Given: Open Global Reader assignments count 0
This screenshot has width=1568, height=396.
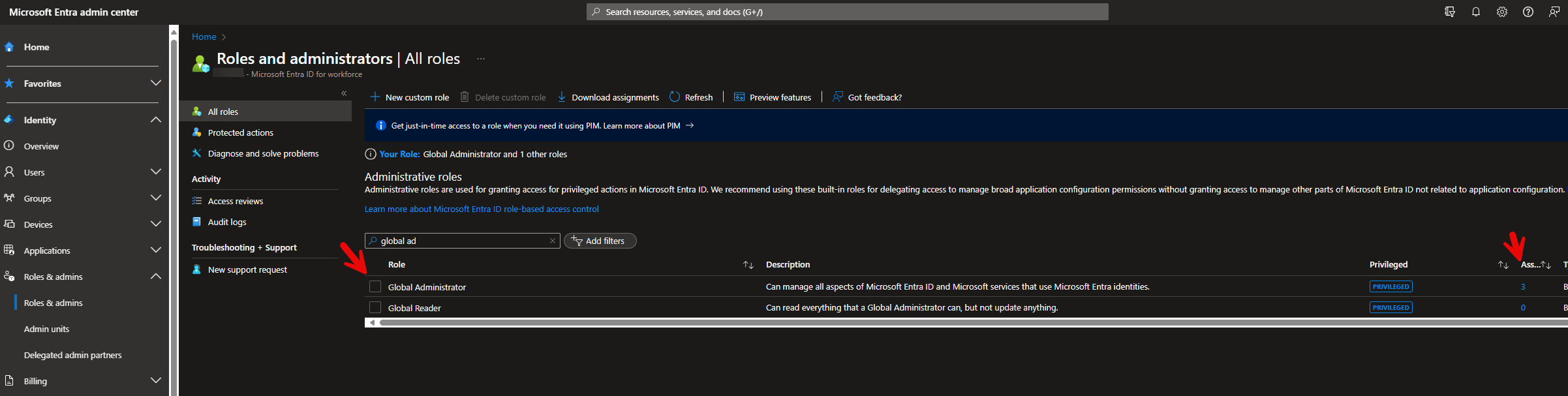Looking at the screenshot, I should 1523,307.
